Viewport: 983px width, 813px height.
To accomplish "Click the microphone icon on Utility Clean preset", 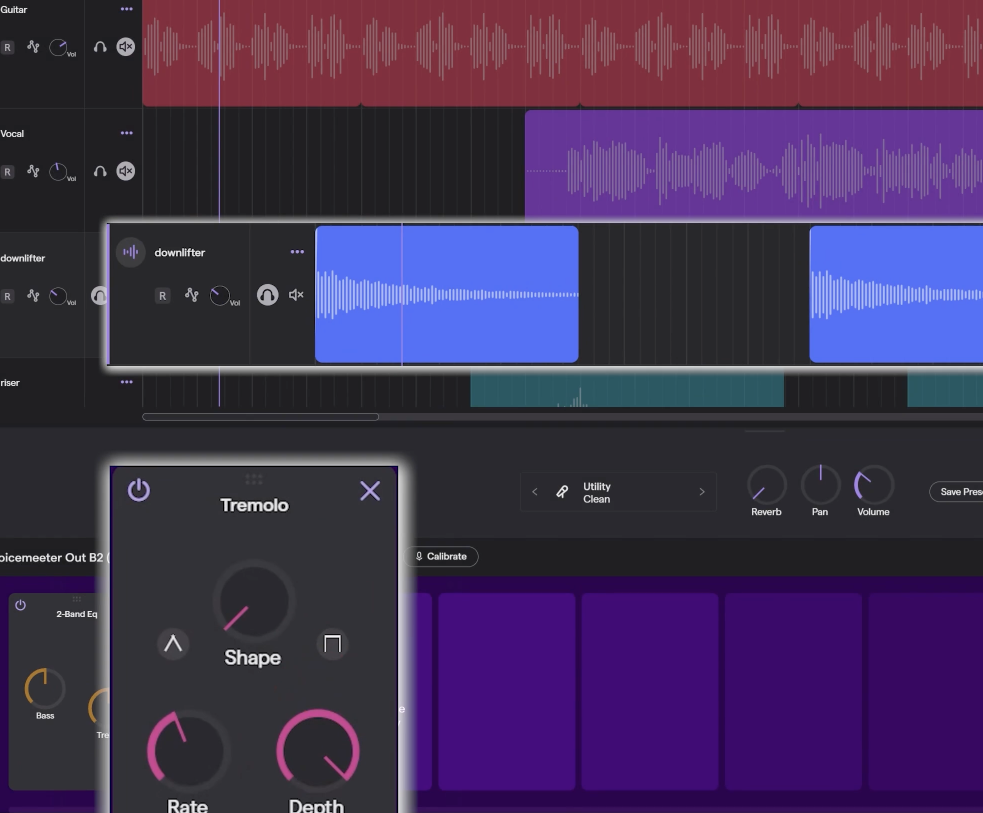I will click(x=562, y=492).
